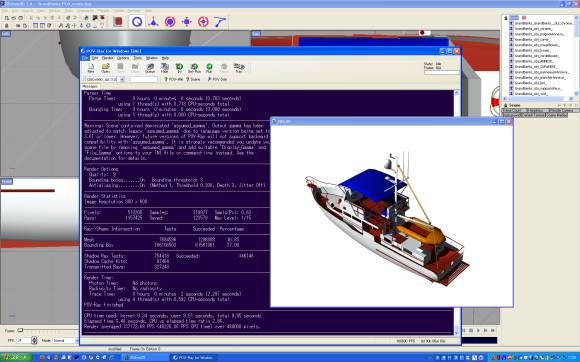Click the Tray icon in POV-Ray toolbar

(x=239, y=68)
